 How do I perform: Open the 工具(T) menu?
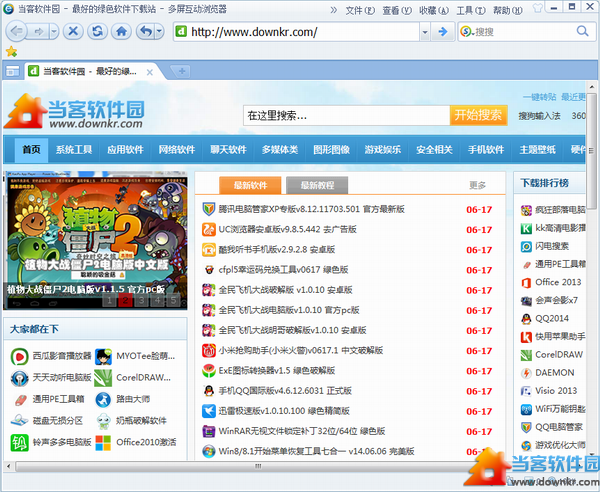pyautogui.click(x=471, y=10)
